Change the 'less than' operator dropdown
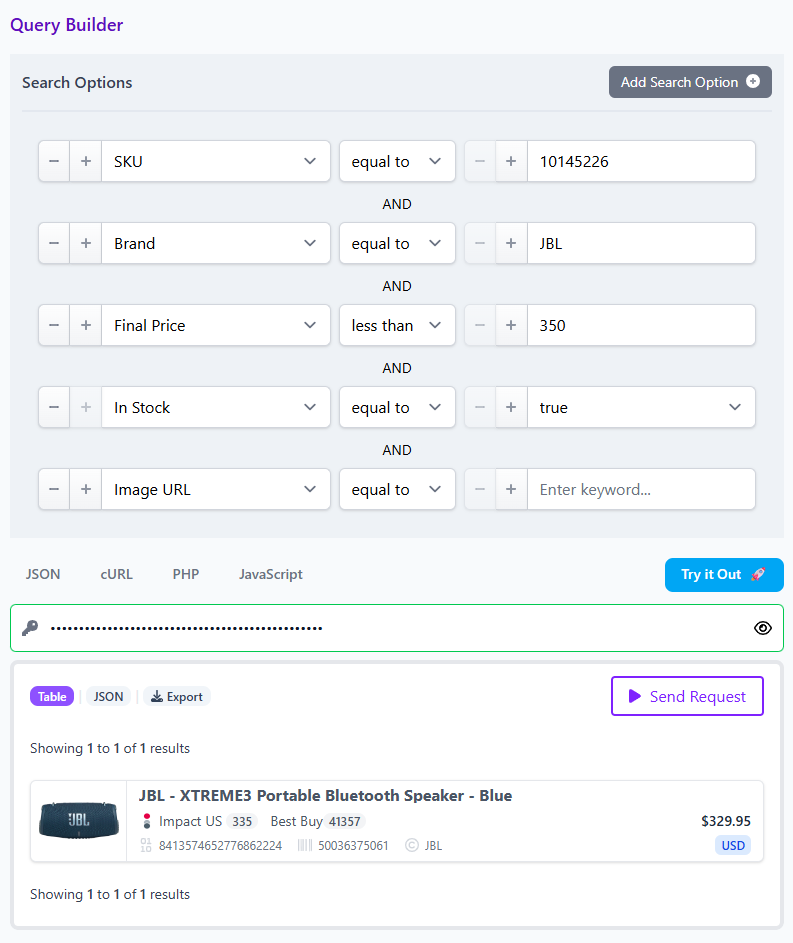The width and height of the screenshot is (793, 943). click(397, 325)
